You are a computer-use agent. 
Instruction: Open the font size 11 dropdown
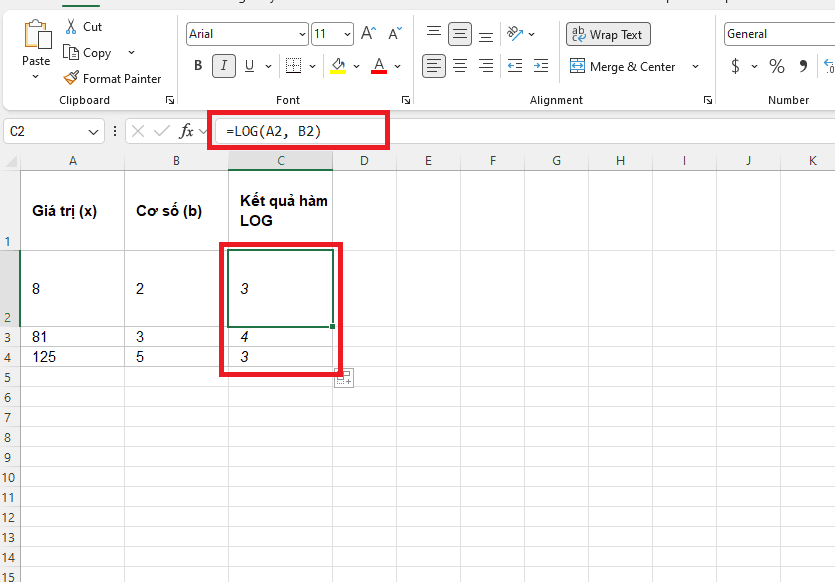tap(347, 34)
